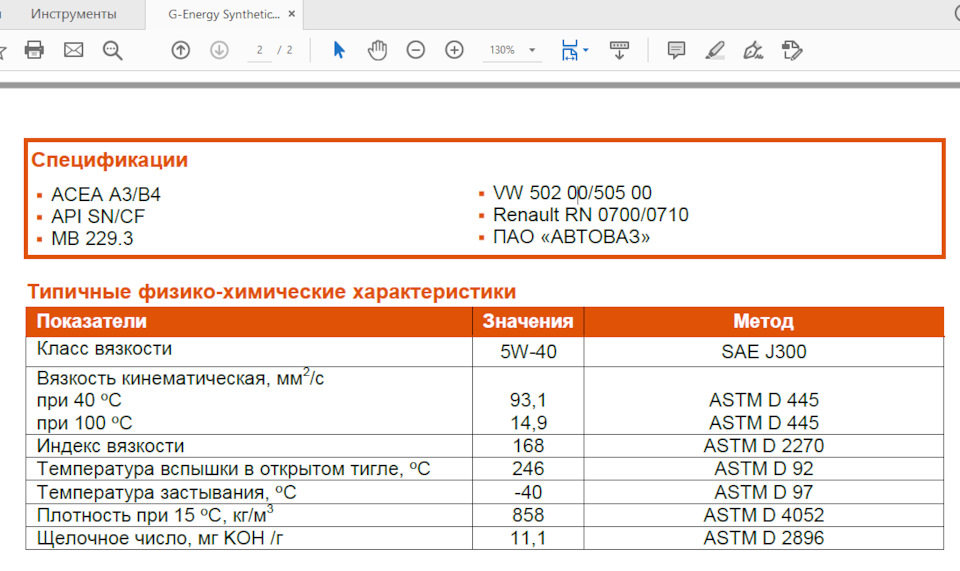
Task: Click the Значения column header
Action: [x=528, y=321]
